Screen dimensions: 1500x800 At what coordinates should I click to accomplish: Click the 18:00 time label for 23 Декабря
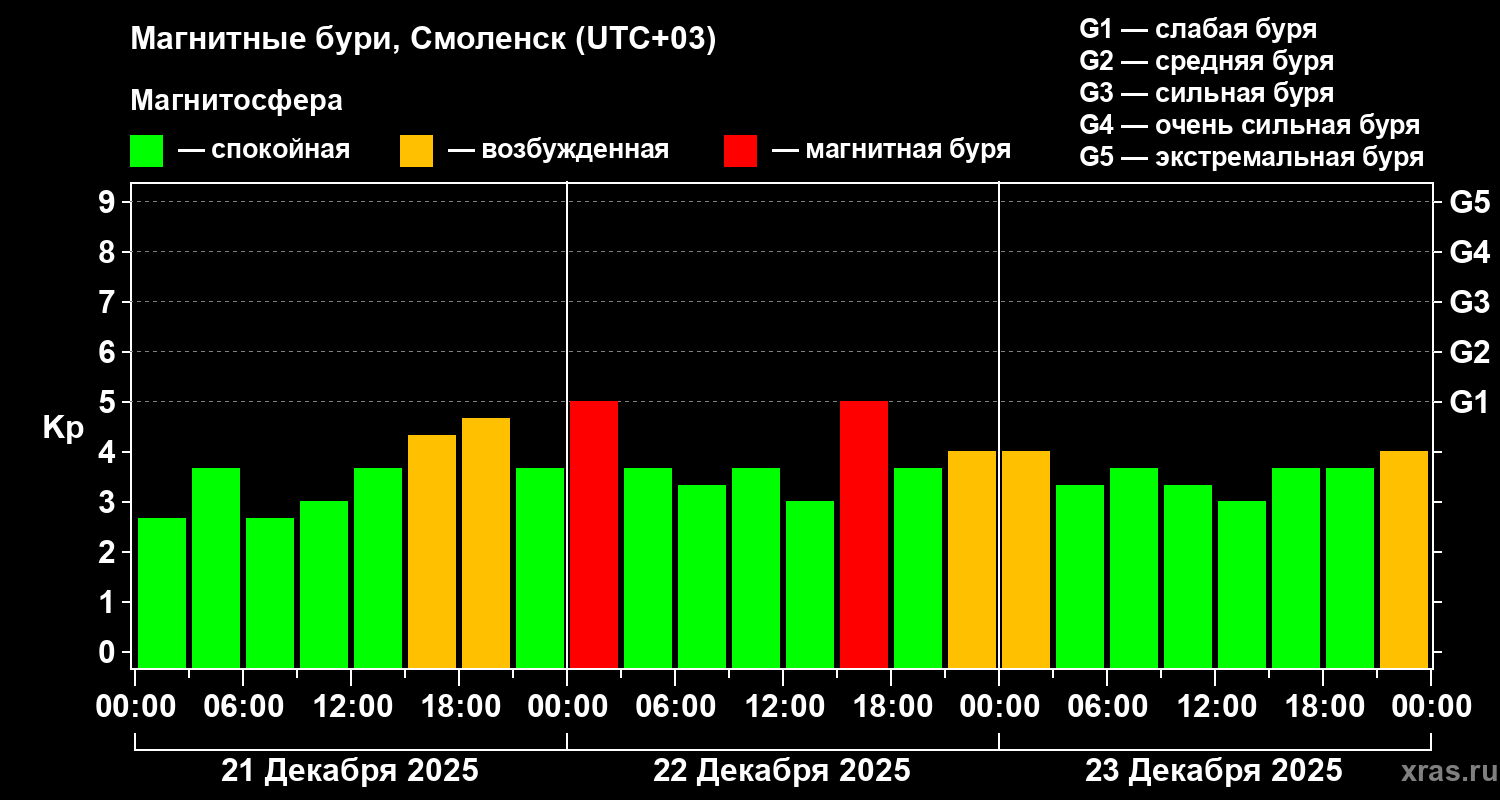(x=1323, y=707)
